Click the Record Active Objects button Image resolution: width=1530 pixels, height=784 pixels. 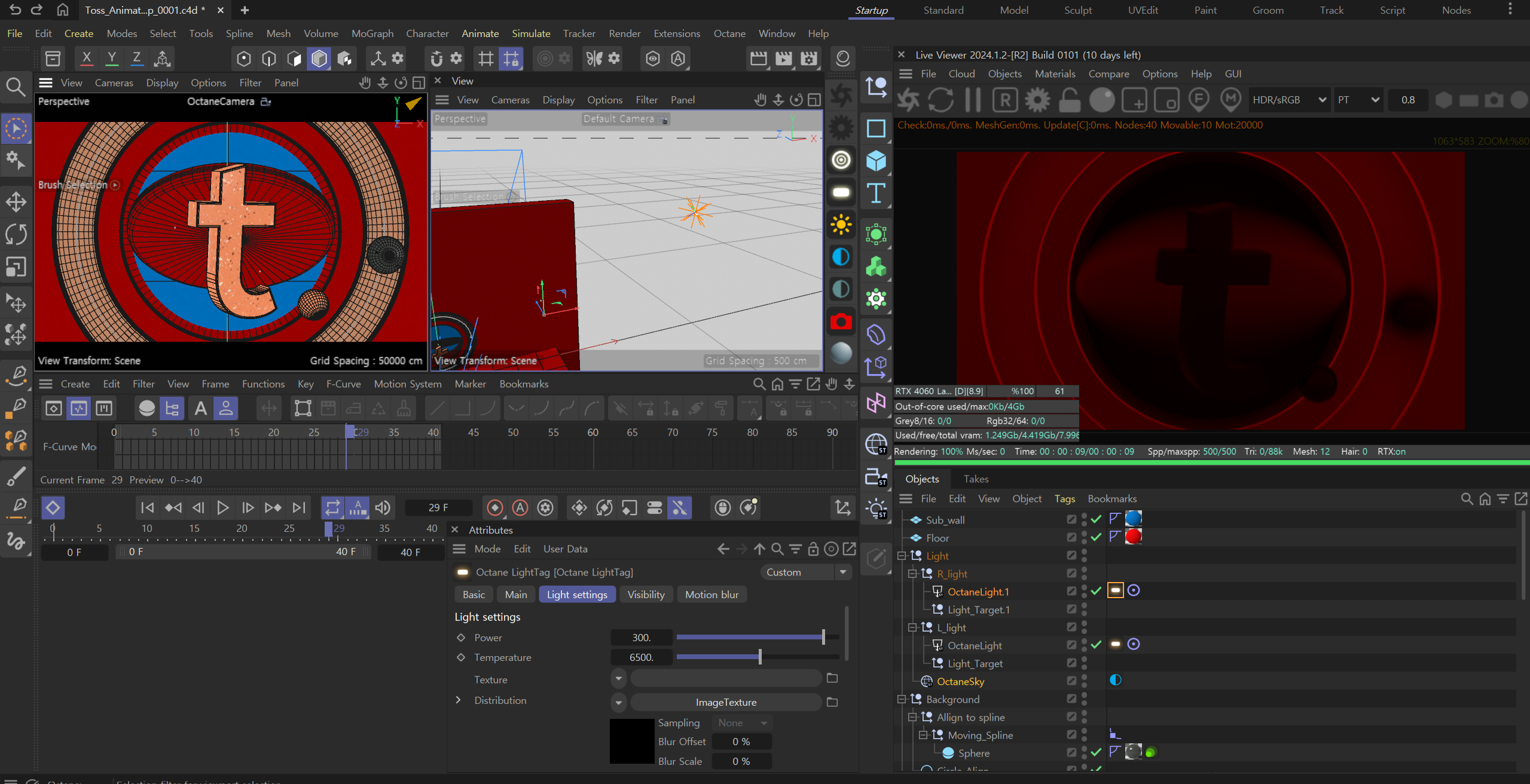[495, 507]
